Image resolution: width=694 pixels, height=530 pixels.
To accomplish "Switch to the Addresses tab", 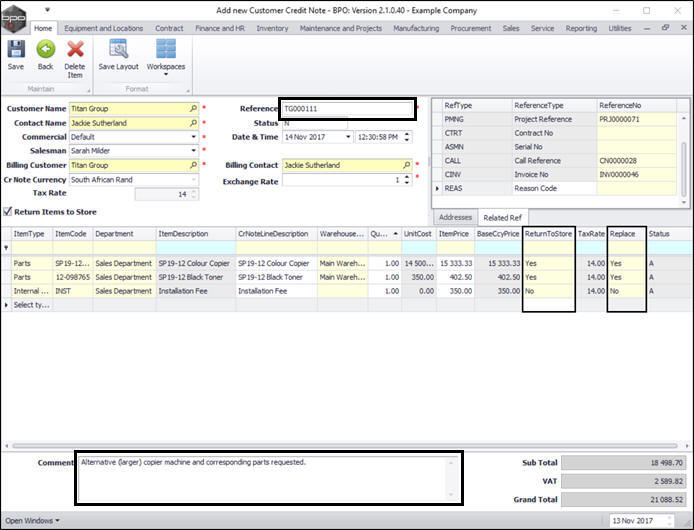I will tap(455, 217).
